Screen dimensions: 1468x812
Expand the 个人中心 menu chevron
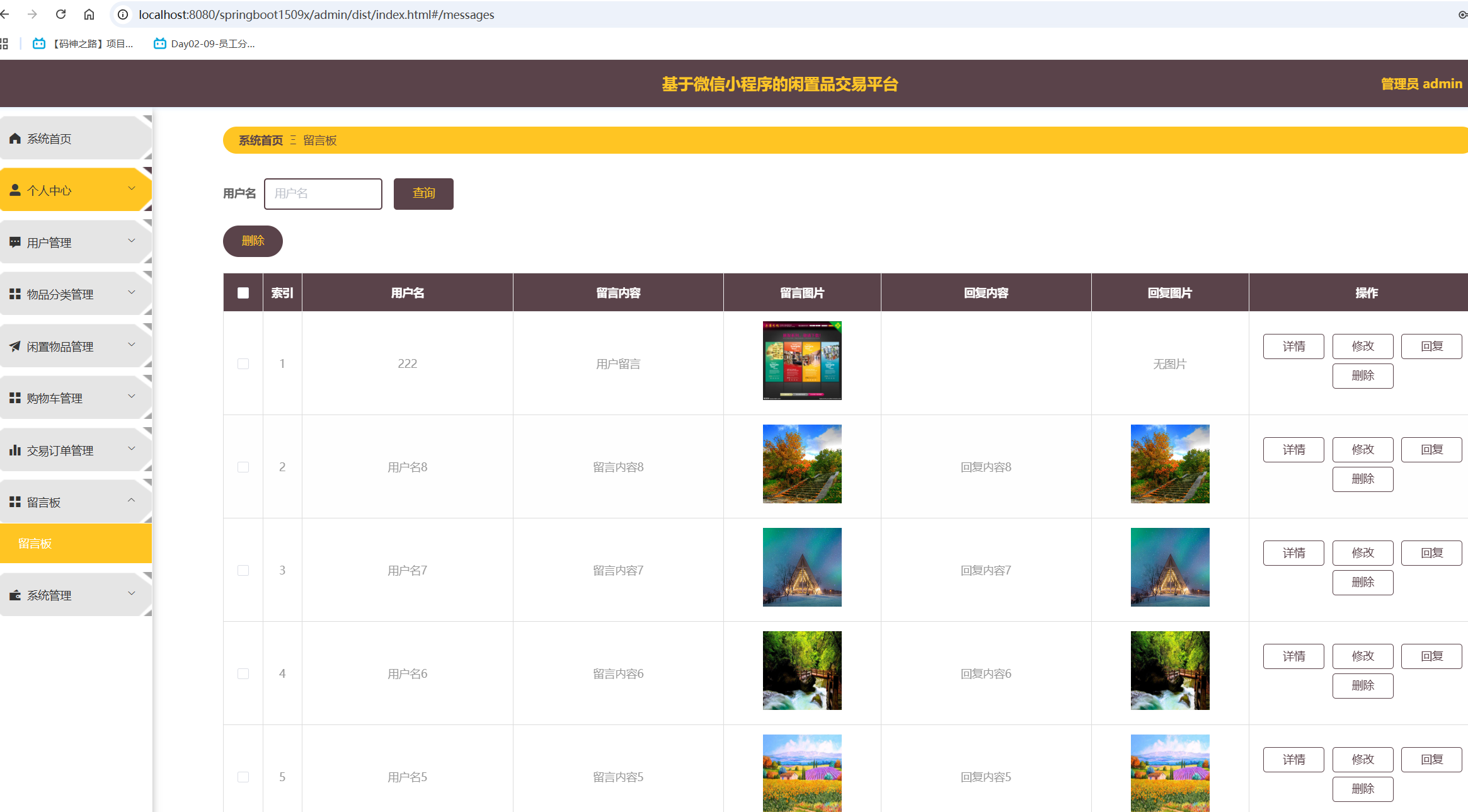tap(132, 188)
